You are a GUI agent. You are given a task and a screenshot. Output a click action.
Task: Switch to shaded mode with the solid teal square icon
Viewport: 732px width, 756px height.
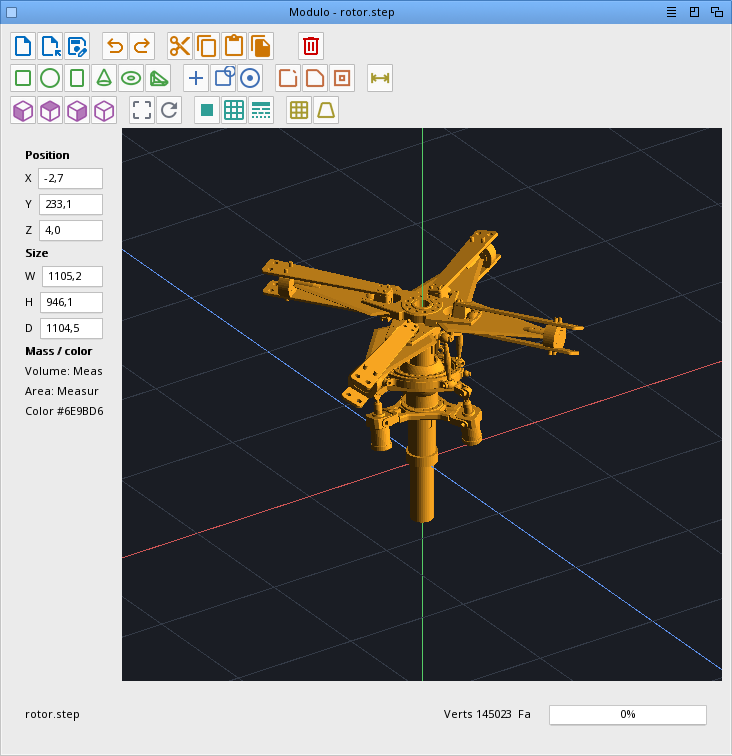tap(207, 110)
